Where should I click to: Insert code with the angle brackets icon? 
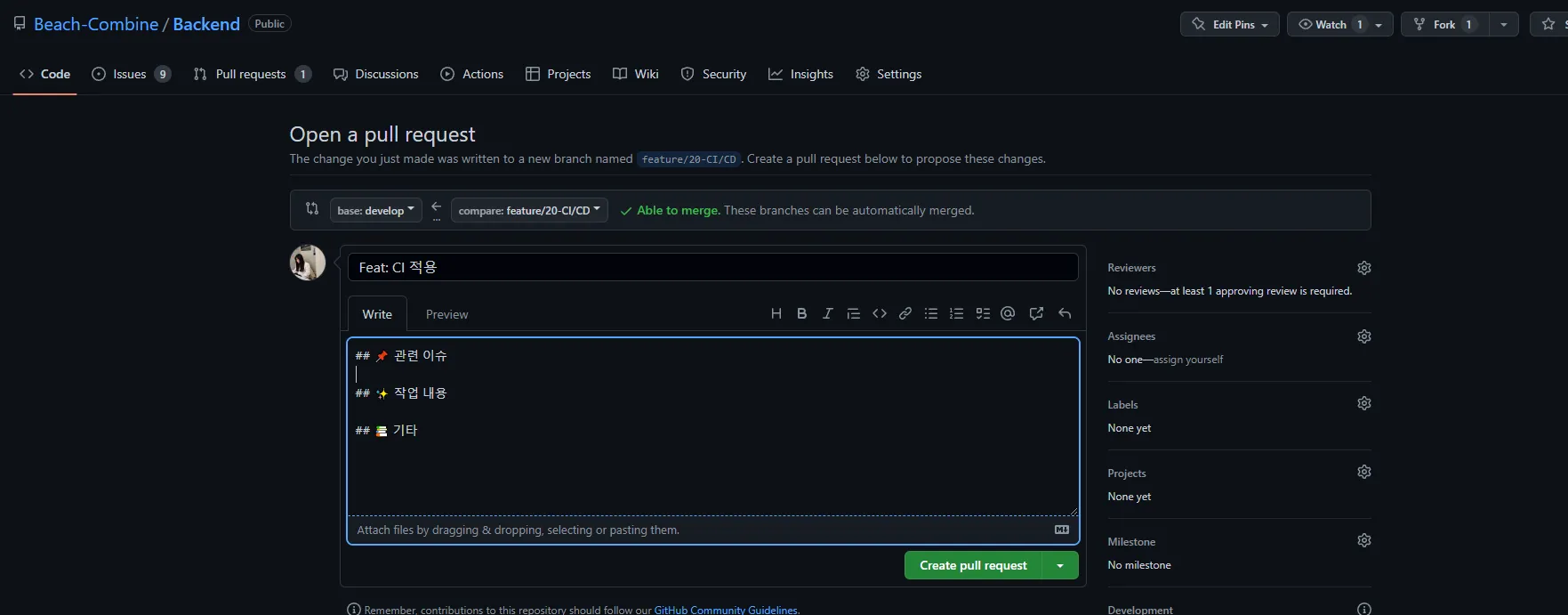[x=880, y=313]
